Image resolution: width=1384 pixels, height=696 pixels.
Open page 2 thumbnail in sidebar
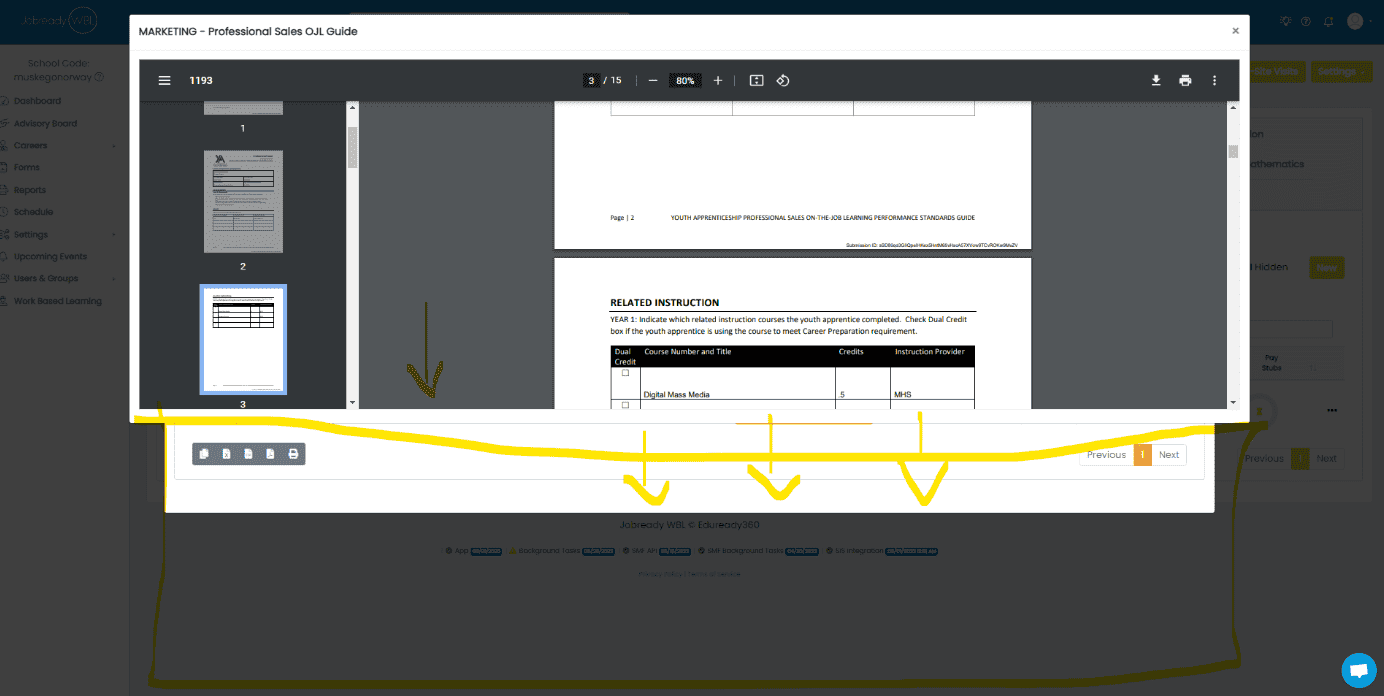tap(243, 202)
